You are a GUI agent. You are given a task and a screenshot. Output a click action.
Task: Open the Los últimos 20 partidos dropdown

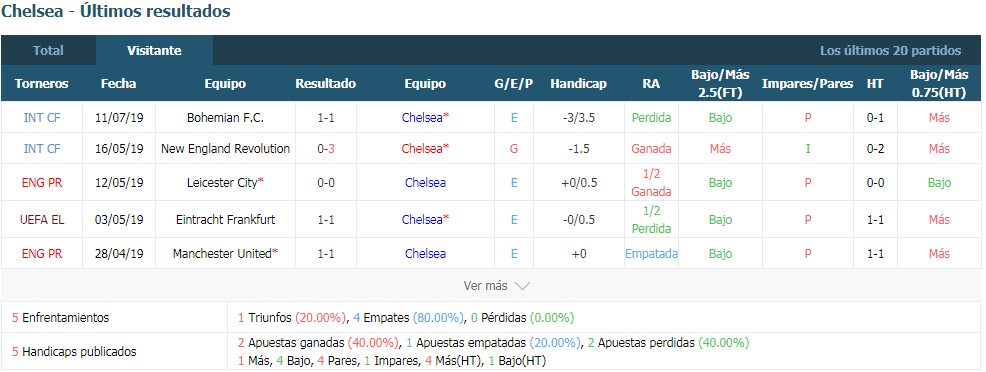tap(890, 51)
